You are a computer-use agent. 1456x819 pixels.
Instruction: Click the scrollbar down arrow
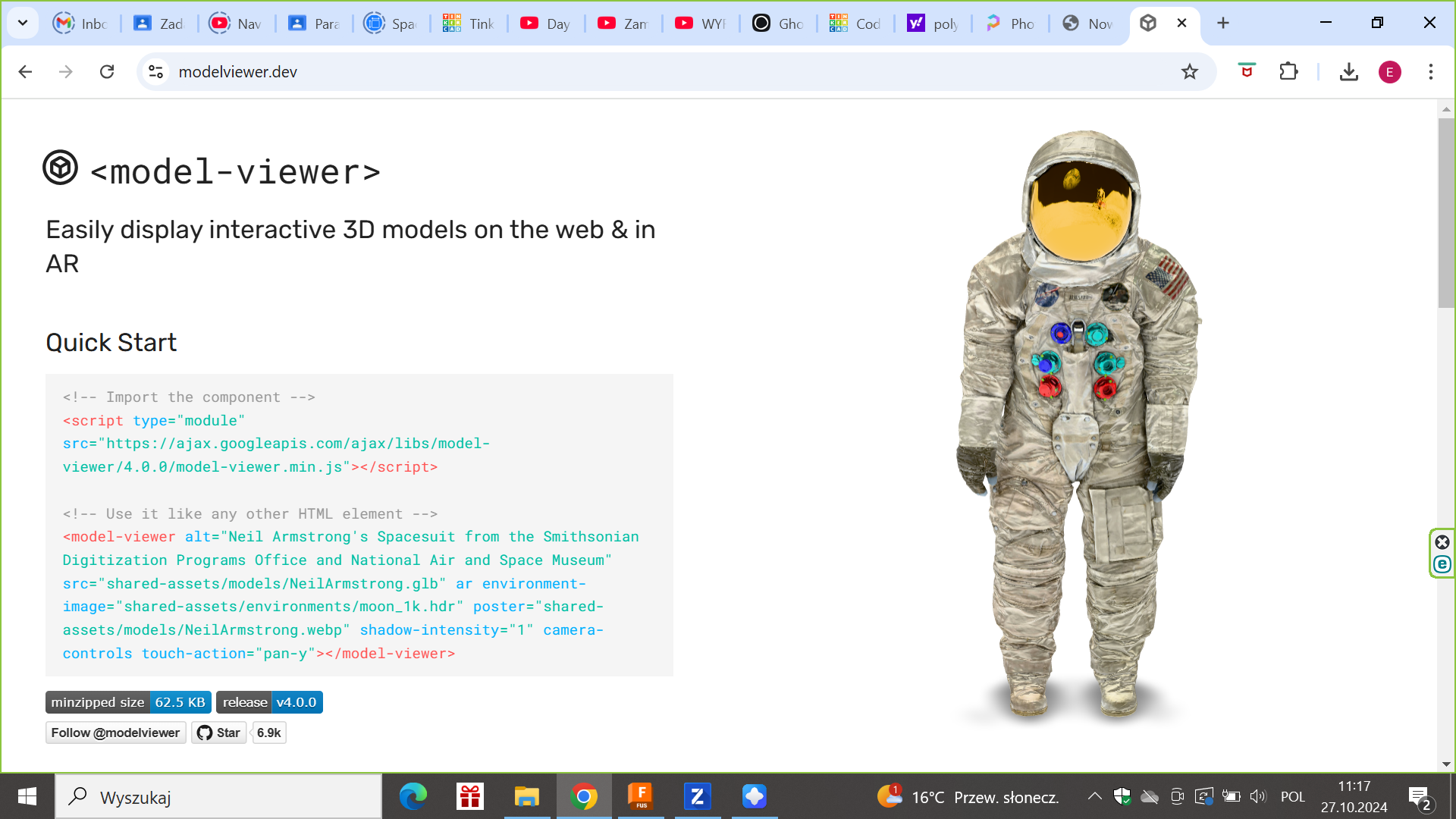click(x=1445, y=764)
